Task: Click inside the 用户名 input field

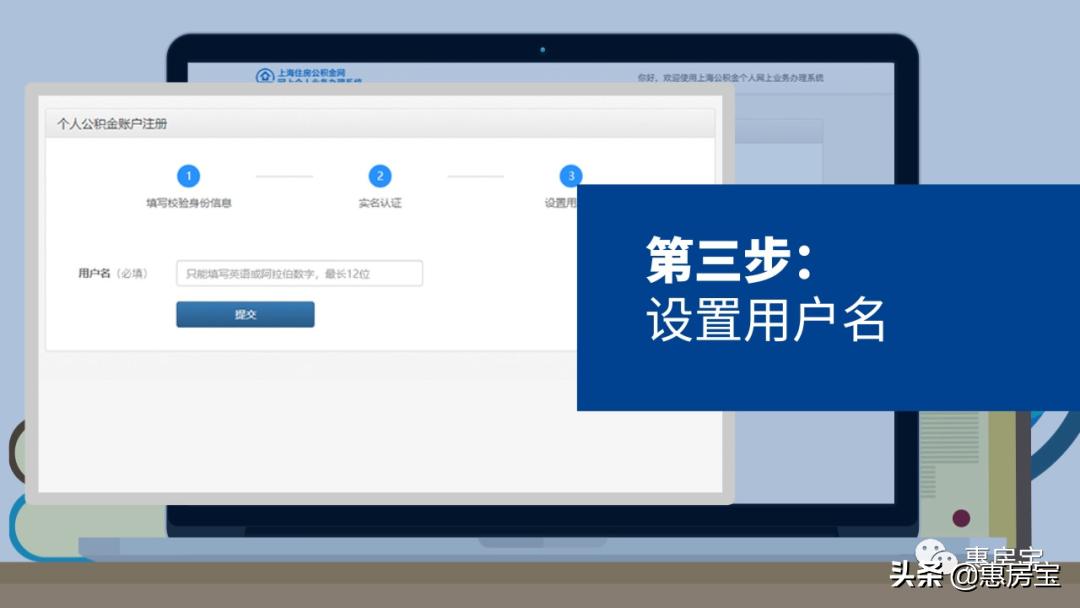Action: point(300,273)
